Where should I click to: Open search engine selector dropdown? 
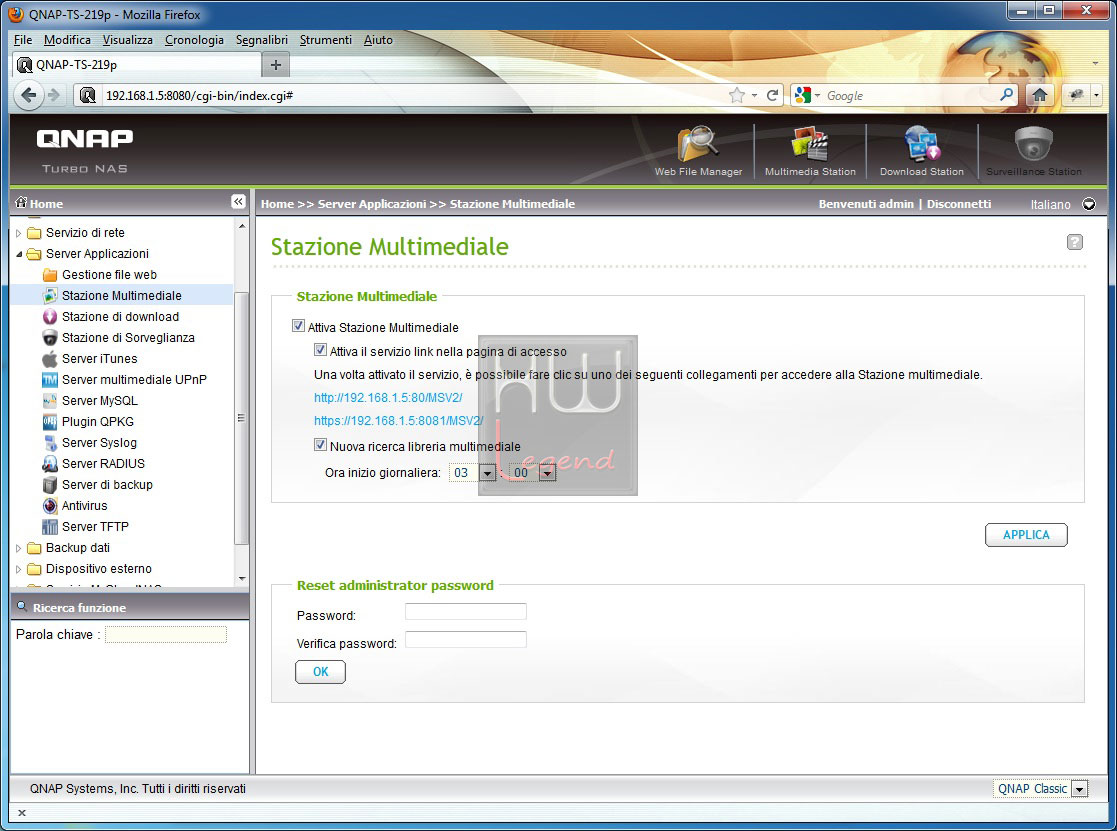point(808,95)
